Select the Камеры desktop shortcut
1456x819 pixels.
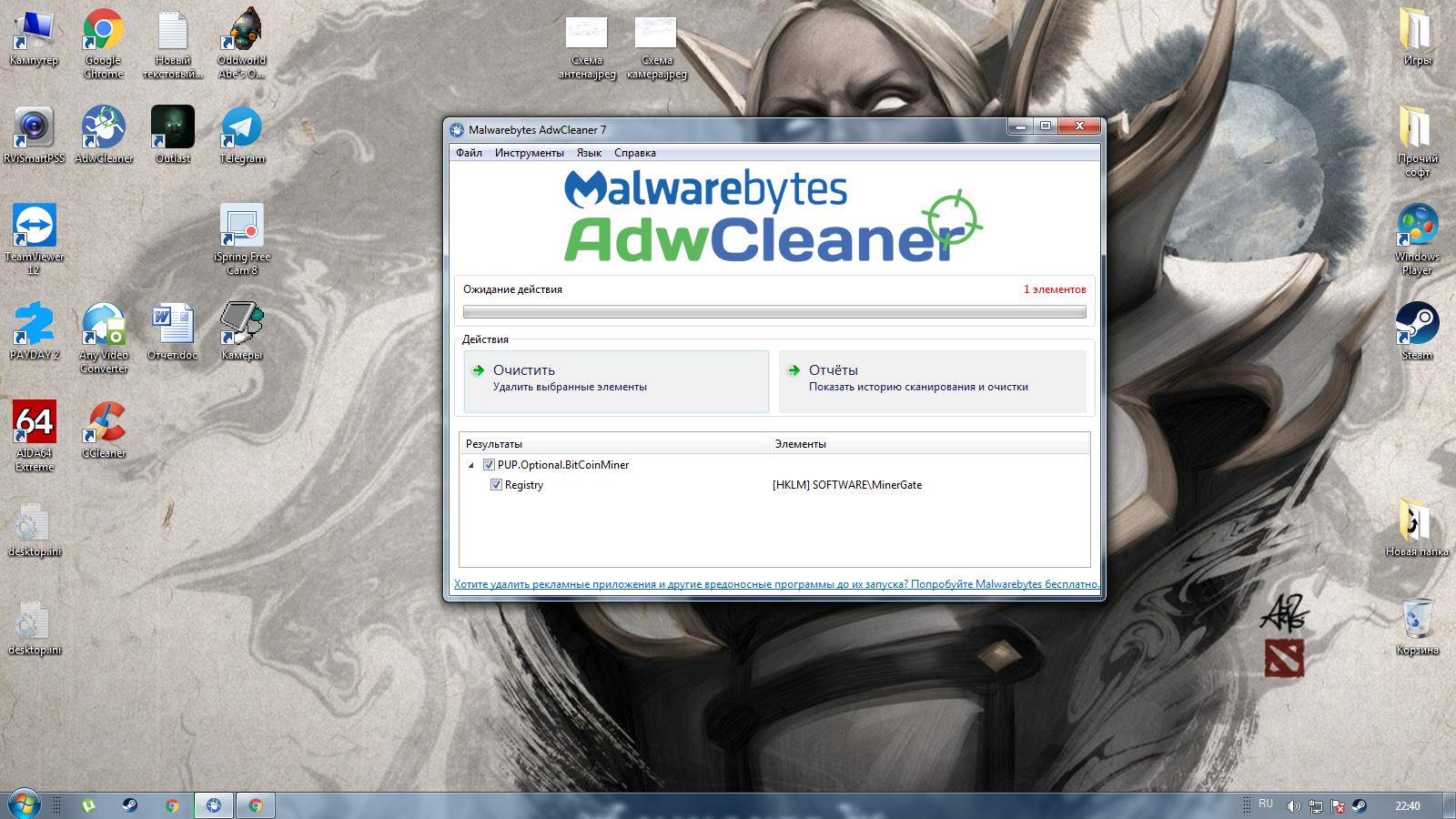tap(242, 331)
